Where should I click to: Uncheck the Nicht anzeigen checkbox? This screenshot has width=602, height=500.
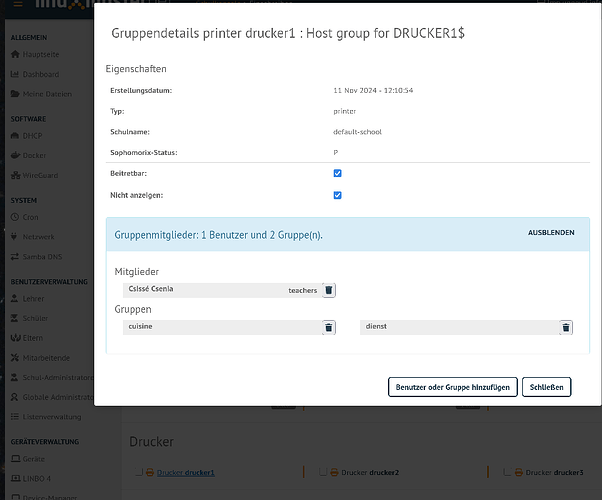point(337,195)
